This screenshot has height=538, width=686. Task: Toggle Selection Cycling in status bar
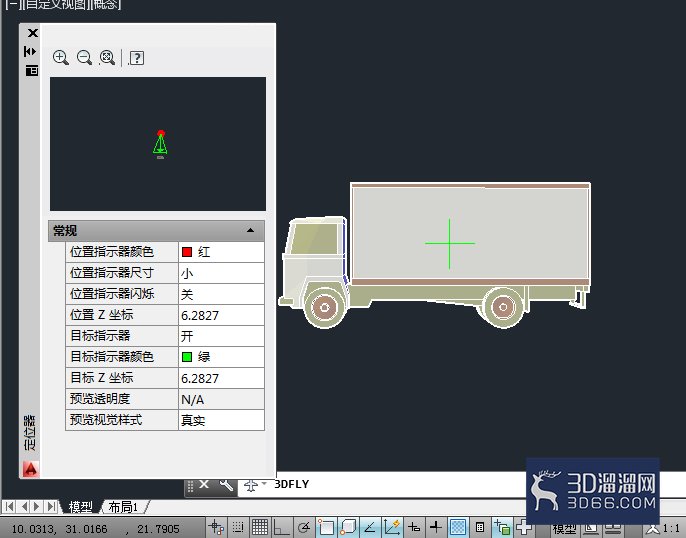(502, 528)
